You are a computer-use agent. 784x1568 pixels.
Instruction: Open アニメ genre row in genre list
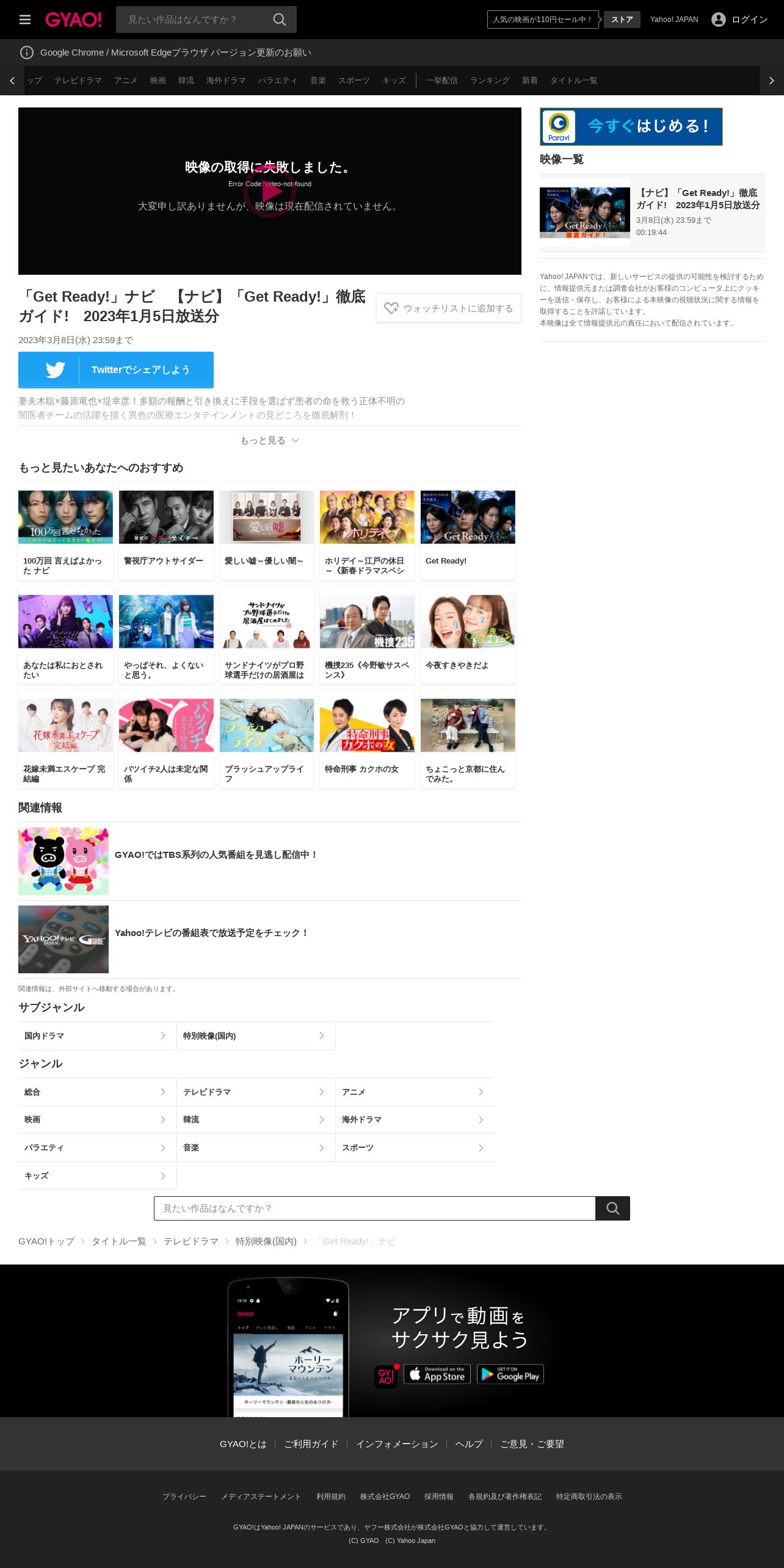point(415,1092)
